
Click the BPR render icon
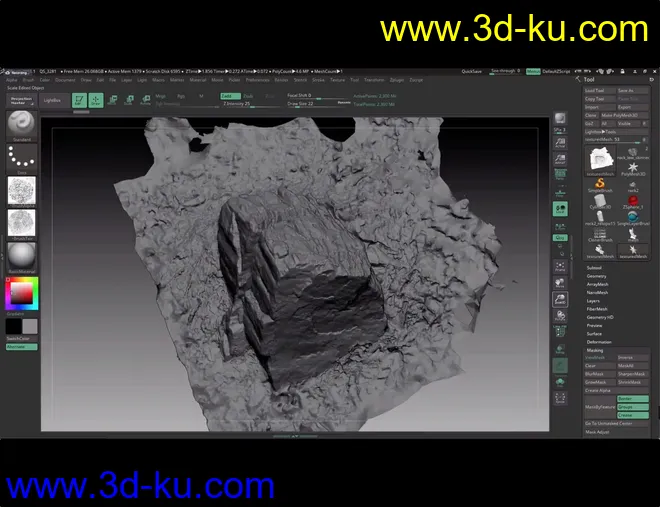[x=560, y=118]
